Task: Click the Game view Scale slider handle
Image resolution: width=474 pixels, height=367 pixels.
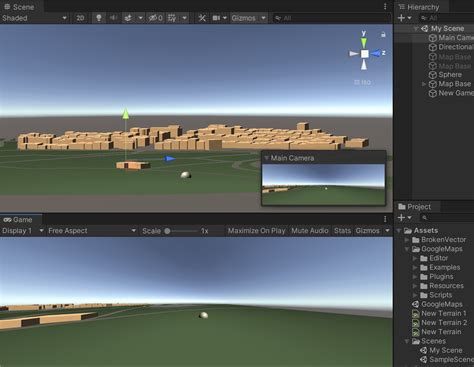Action: [x=167, y=231]
